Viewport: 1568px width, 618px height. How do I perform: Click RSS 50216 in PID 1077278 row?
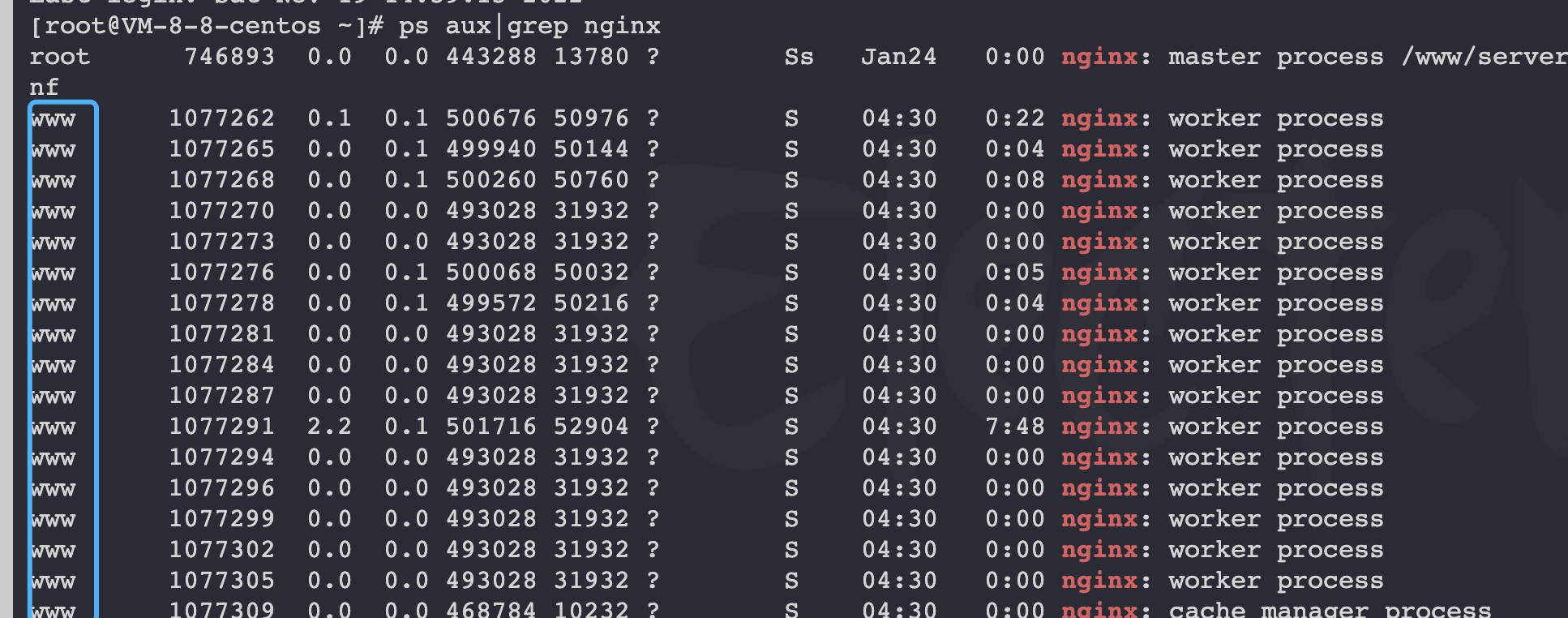[x=591, y=303]
